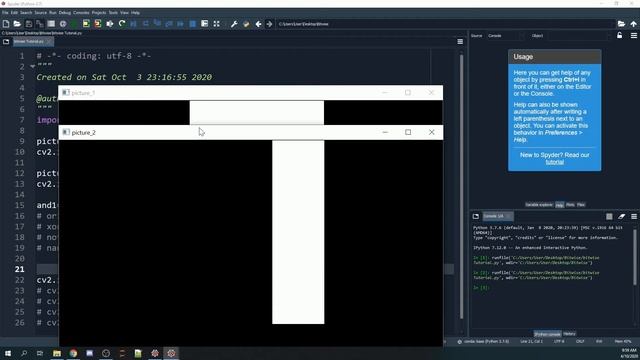Image resolution: width=640 pixels, height=360 pixels.
Task: Run cell and advance toolbar icon
Action: (x=98, y=24)
